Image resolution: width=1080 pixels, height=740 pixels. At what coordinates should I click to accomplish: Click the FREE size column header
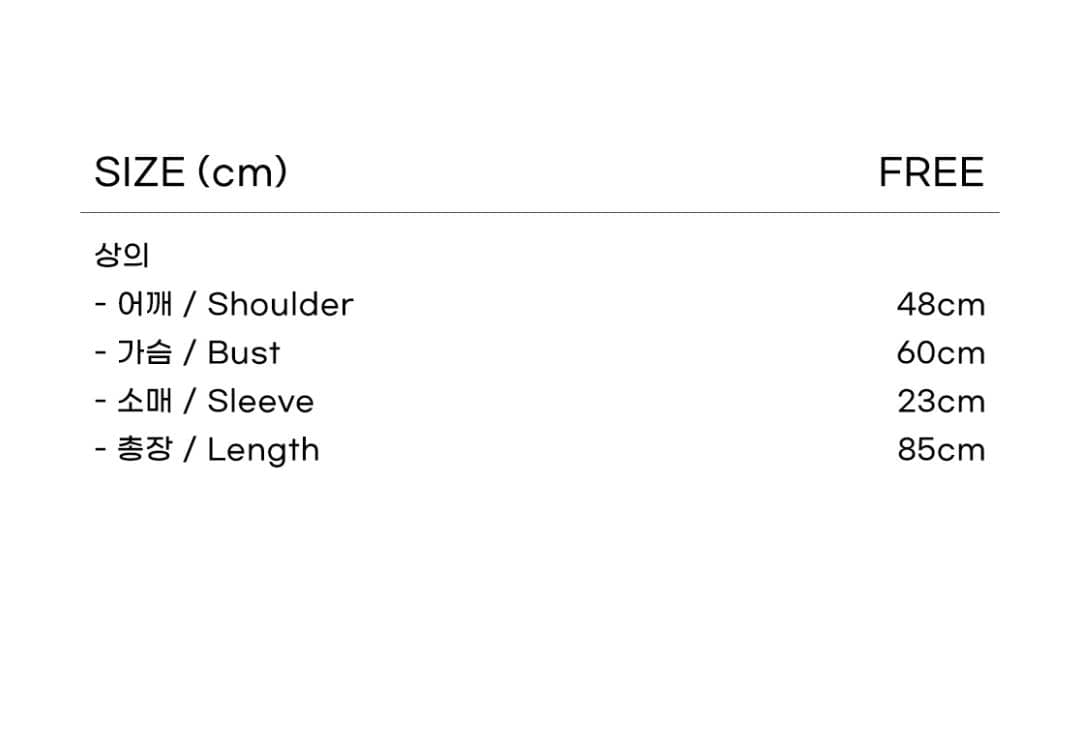click(x=931, y=172)
